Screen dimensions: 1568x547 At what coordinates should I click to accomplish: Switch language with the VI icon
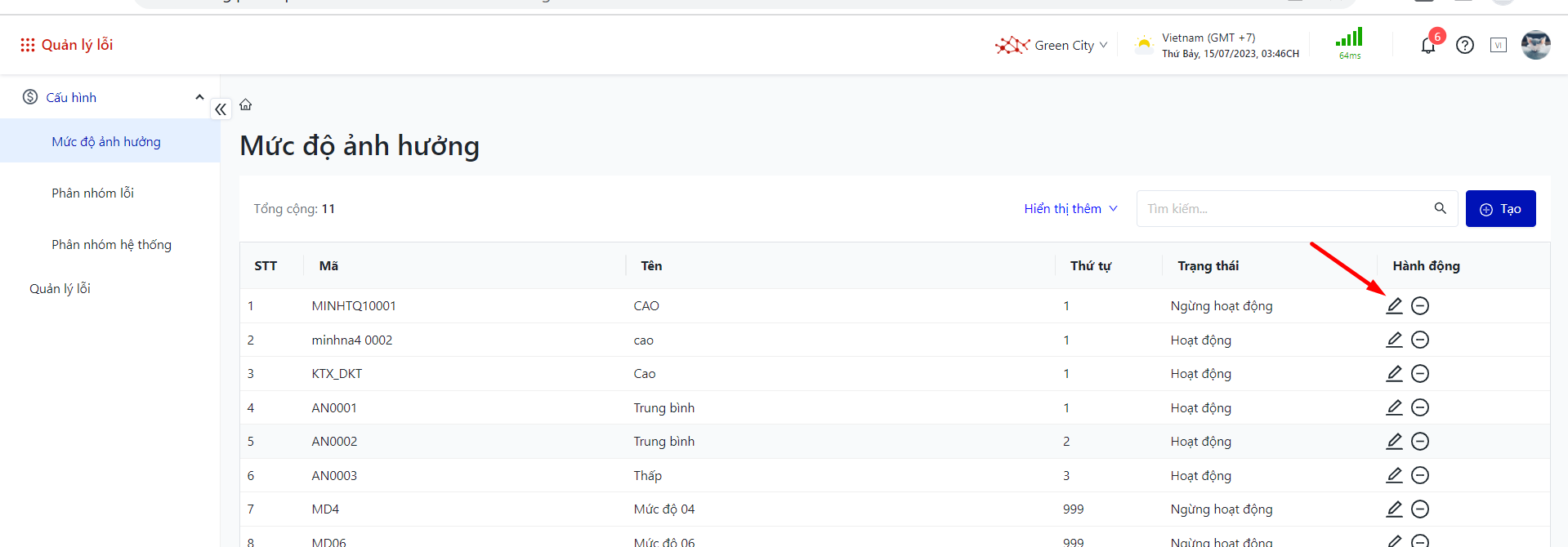(x=1498, y=46)
